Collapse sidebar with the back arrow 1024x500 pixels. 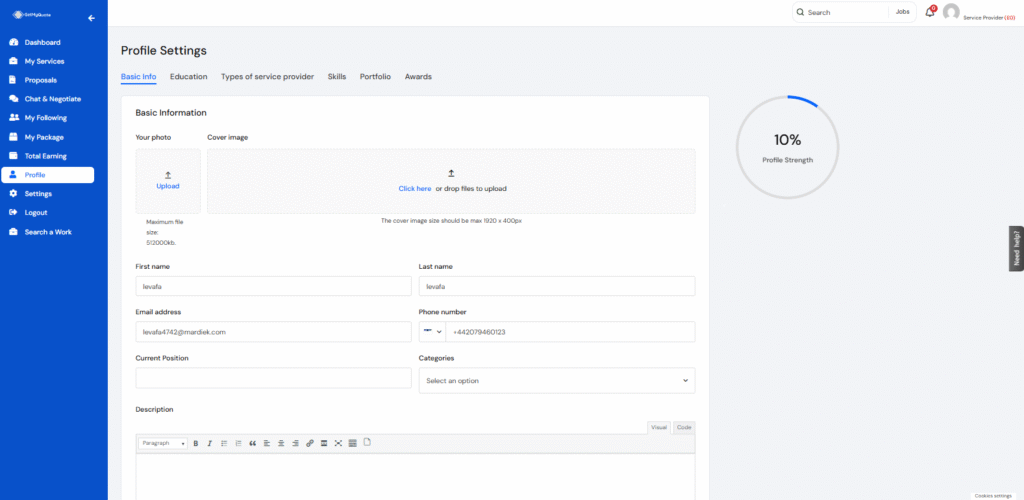92,18
